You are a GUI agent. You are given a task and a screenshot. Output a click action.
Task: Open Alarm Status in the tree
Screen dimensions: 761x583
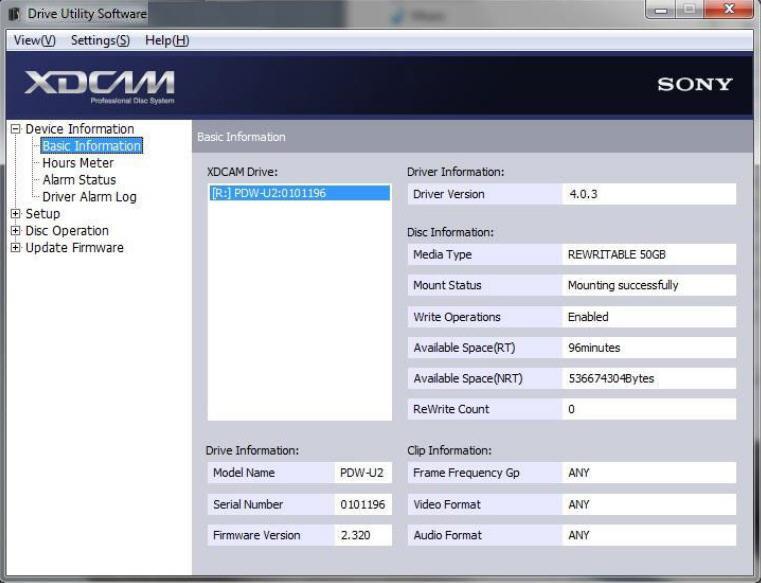[79, 180]
